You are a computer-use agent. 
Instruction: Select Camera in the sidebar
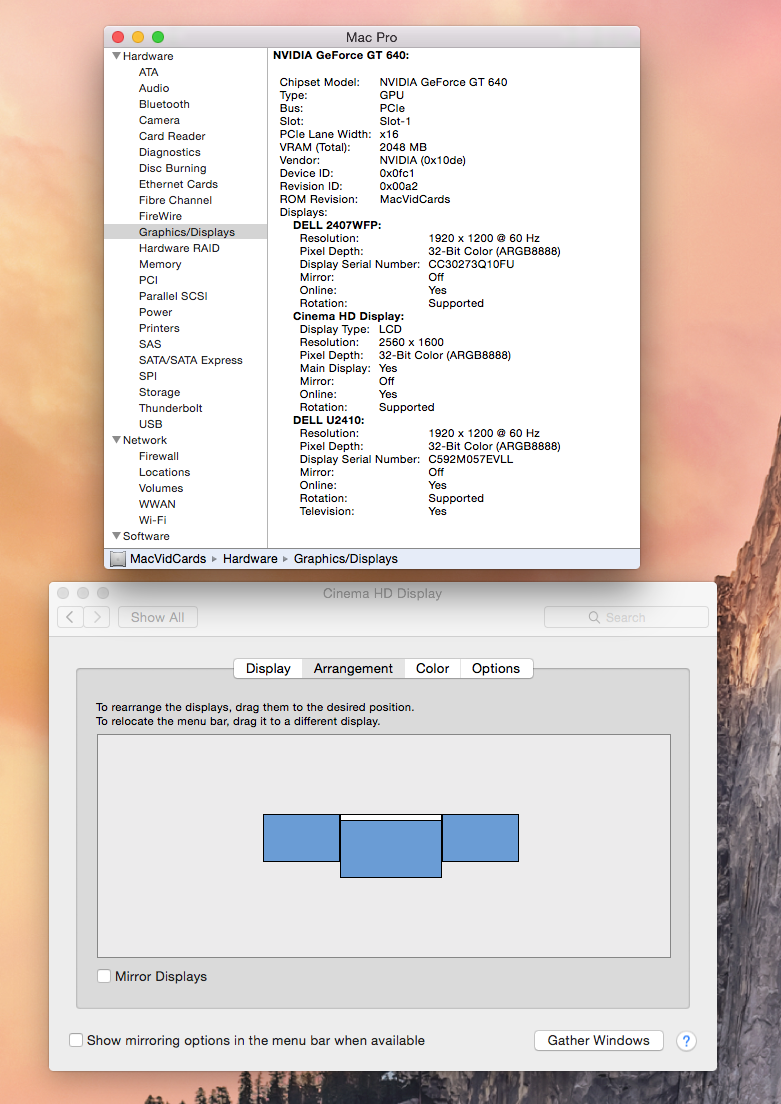click(x=159, y=120)
